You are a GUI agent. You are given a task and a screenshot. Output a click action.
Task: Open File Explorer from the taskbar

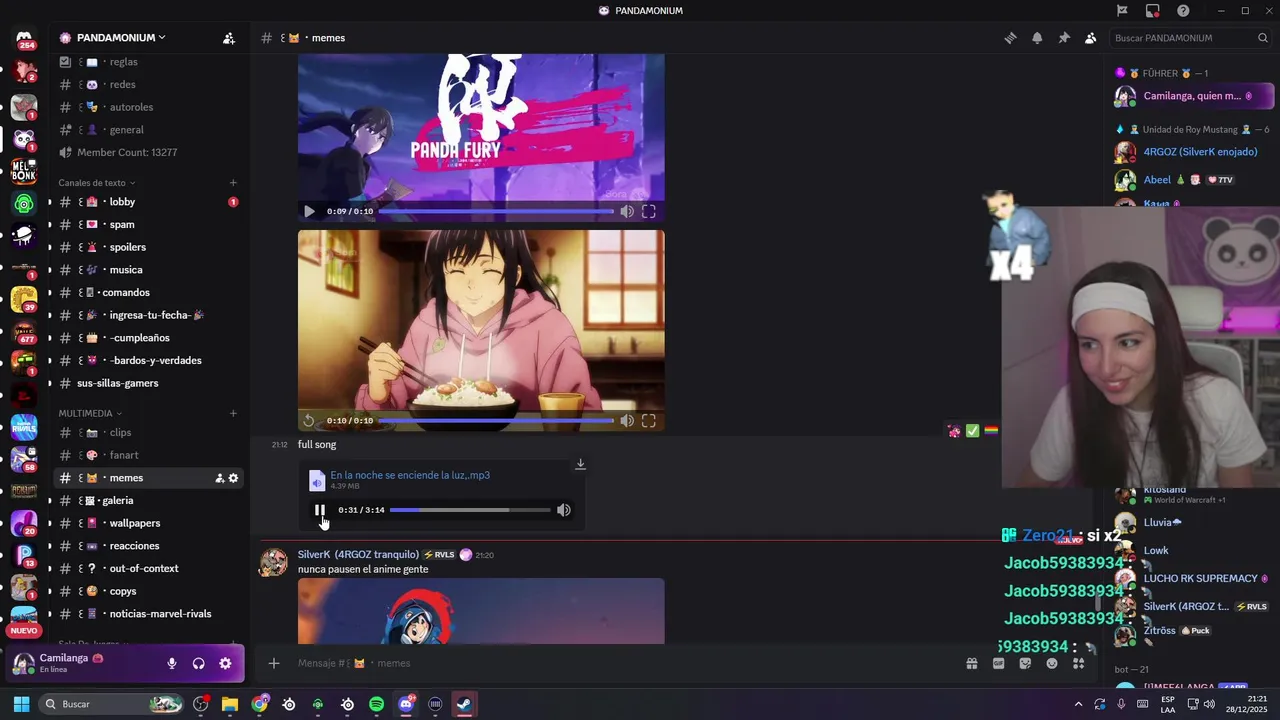click(230, 704)
